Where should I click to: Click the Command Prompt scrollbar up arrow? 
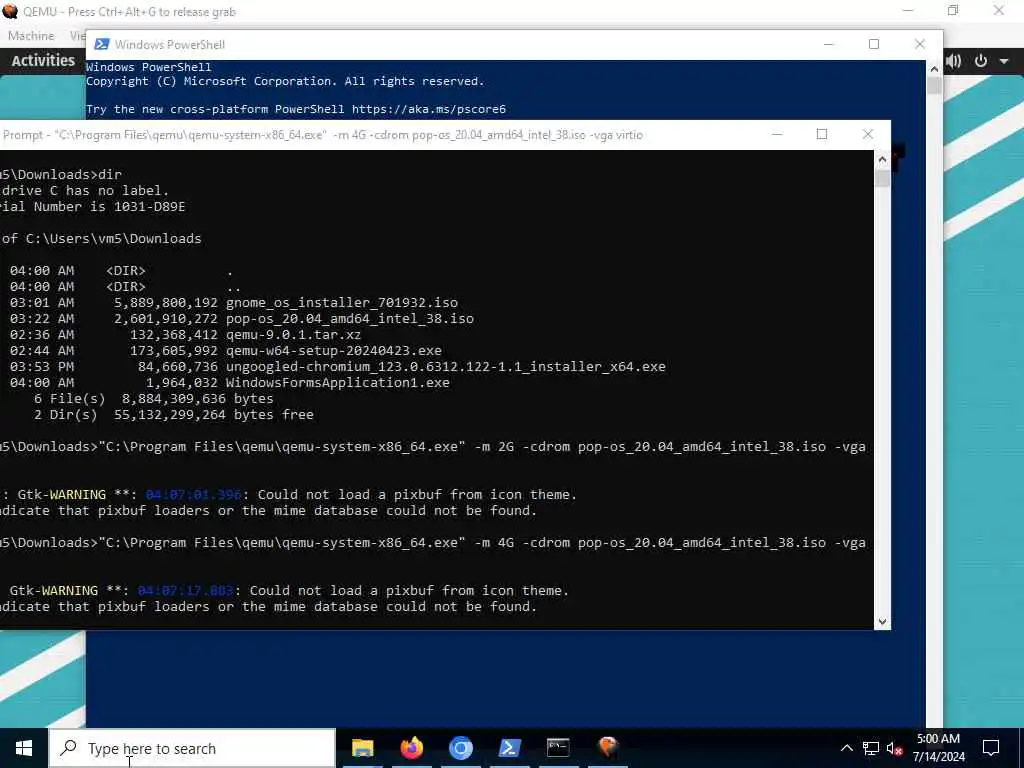[x=882, y=159]
